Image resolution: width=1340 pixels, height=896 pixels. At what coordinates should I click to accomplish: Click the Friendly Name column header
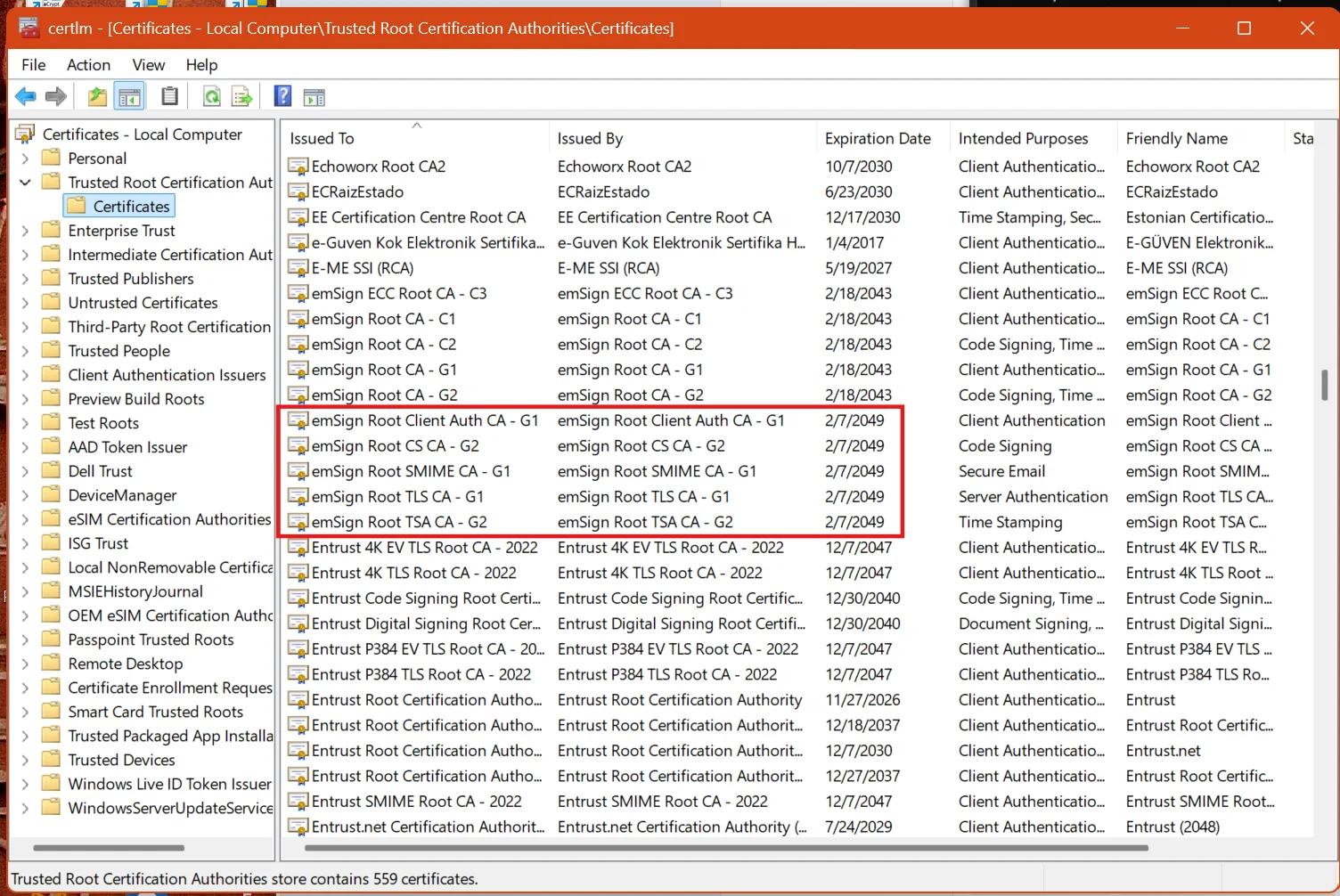coord(1201,138)
